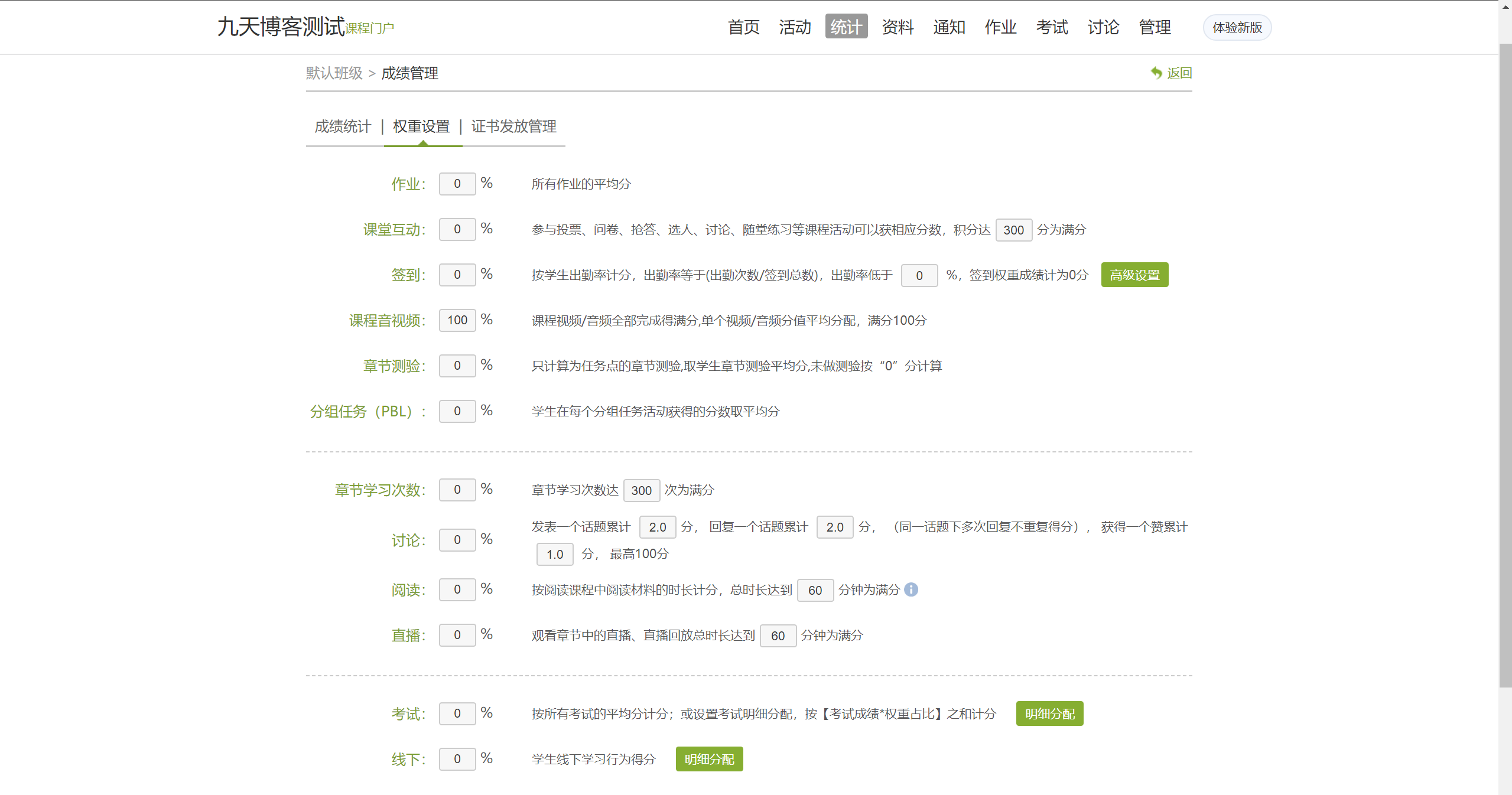
Task: Switch to the 证书发放管理 tab
Action: point(513,126)
